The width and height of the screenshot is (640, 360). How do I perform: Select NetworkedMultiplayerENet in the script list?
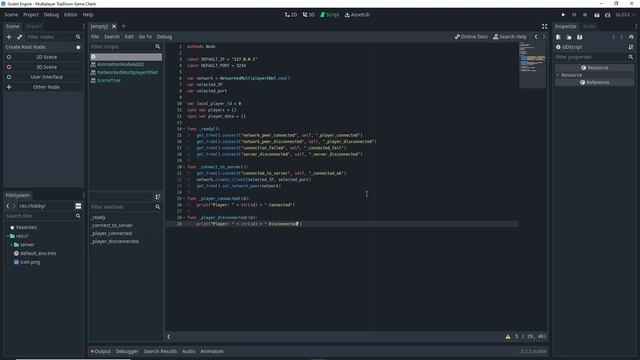(126, 72)
